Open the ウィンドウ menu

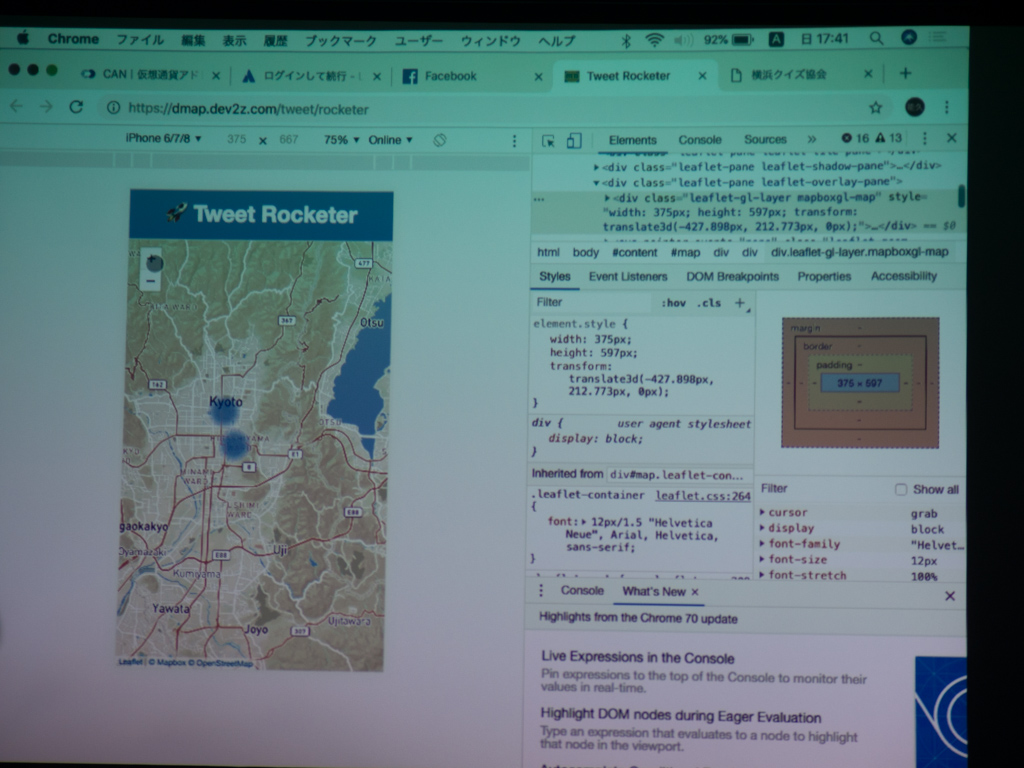pos(490,40)
